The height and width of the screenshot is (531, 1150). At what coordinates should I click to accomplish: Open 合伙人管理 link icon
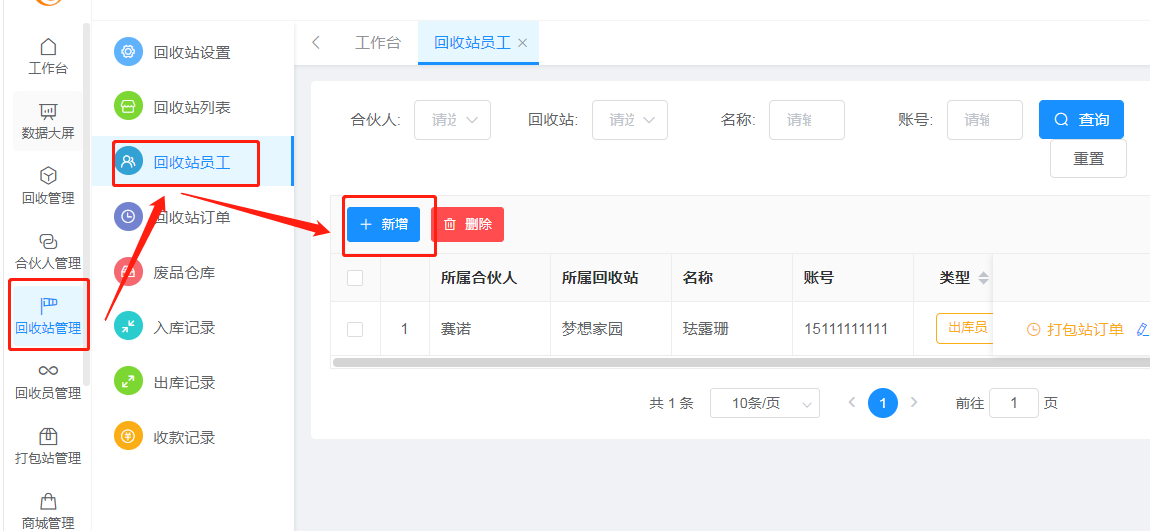point(48,241)
